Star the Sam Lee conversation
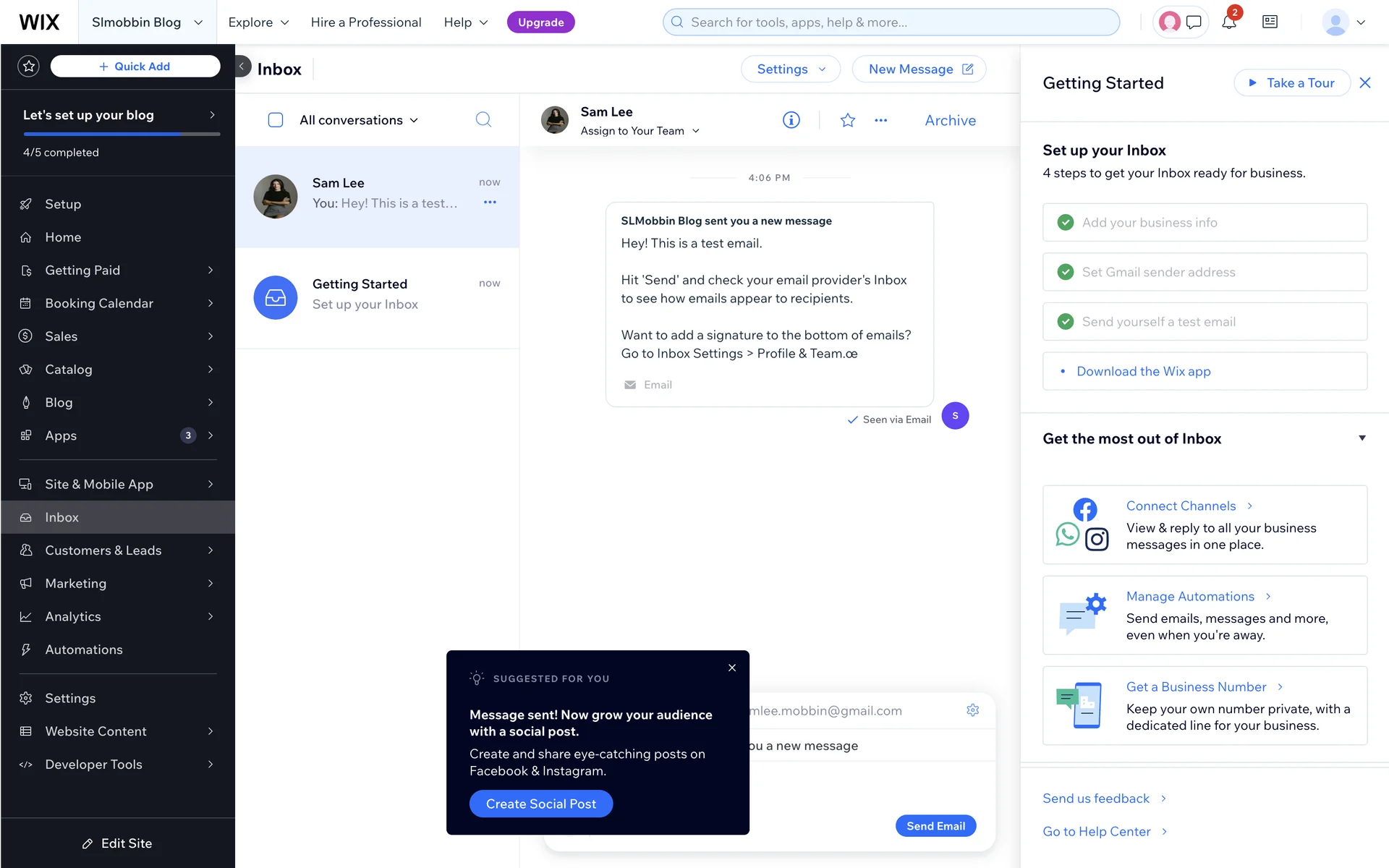The width and height of the screenshot is (1389, 868). coord(847,120)
